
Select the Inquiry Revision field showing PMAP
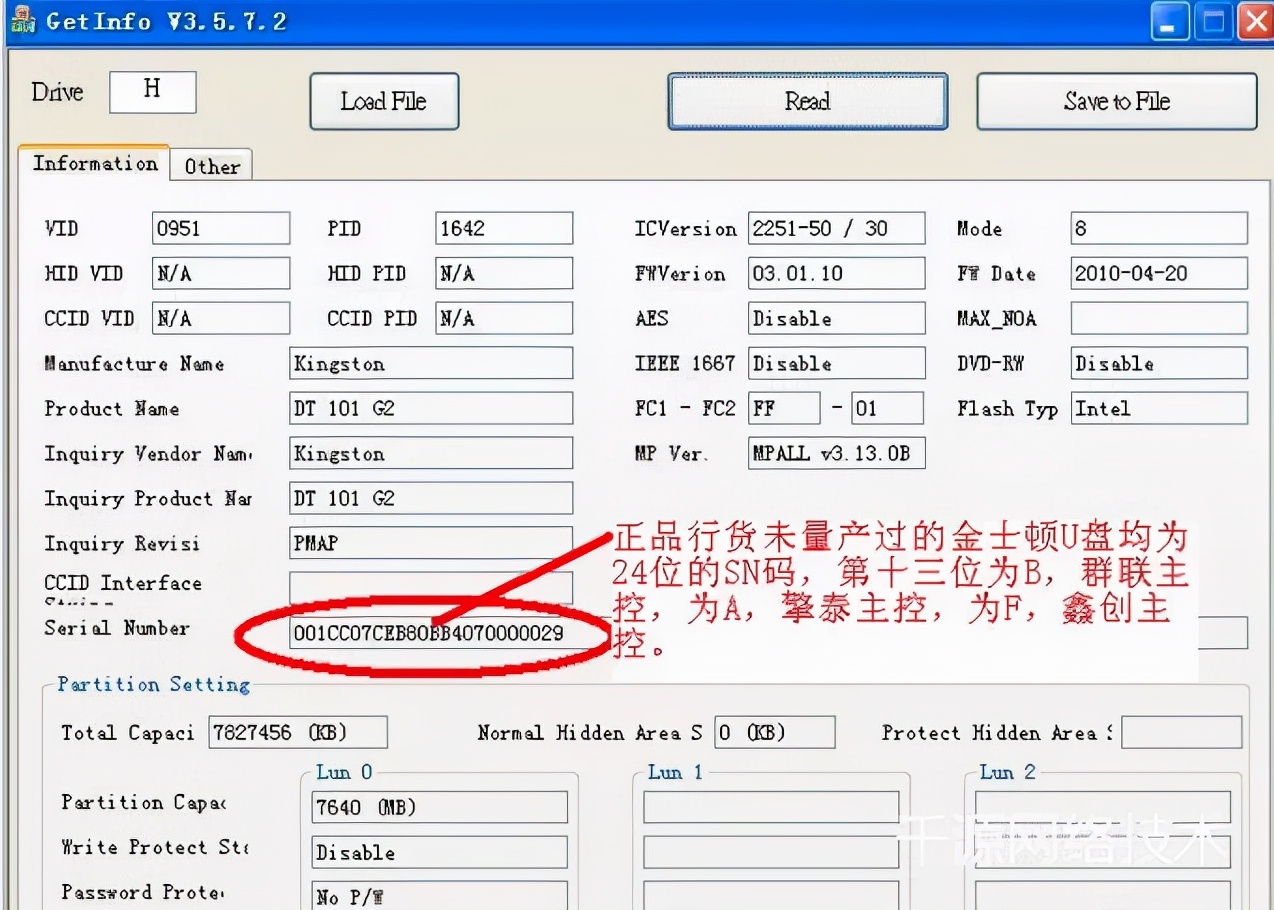[430, 543]
